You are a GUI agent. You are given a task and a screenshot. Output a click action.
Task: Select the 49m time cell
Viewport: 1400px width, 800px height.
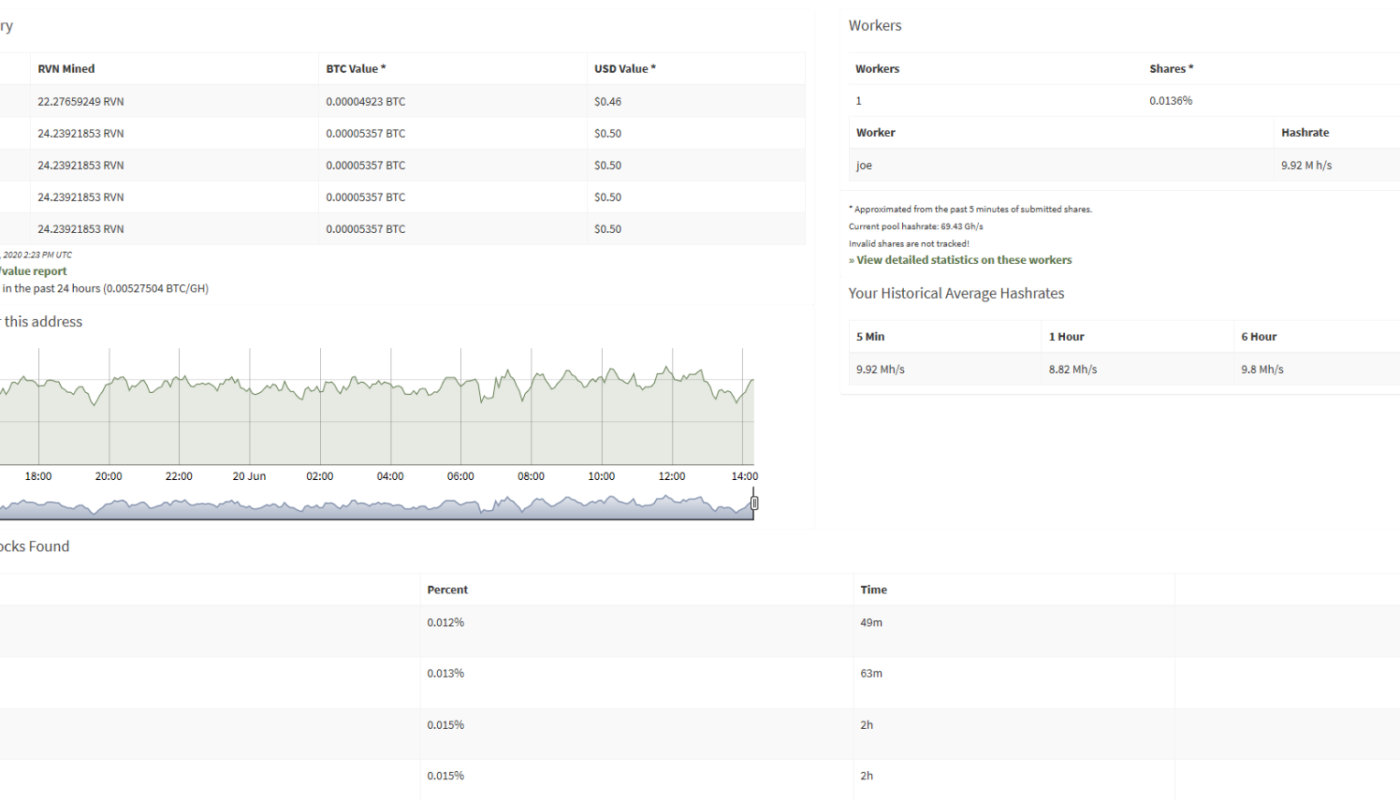(871, 622)
